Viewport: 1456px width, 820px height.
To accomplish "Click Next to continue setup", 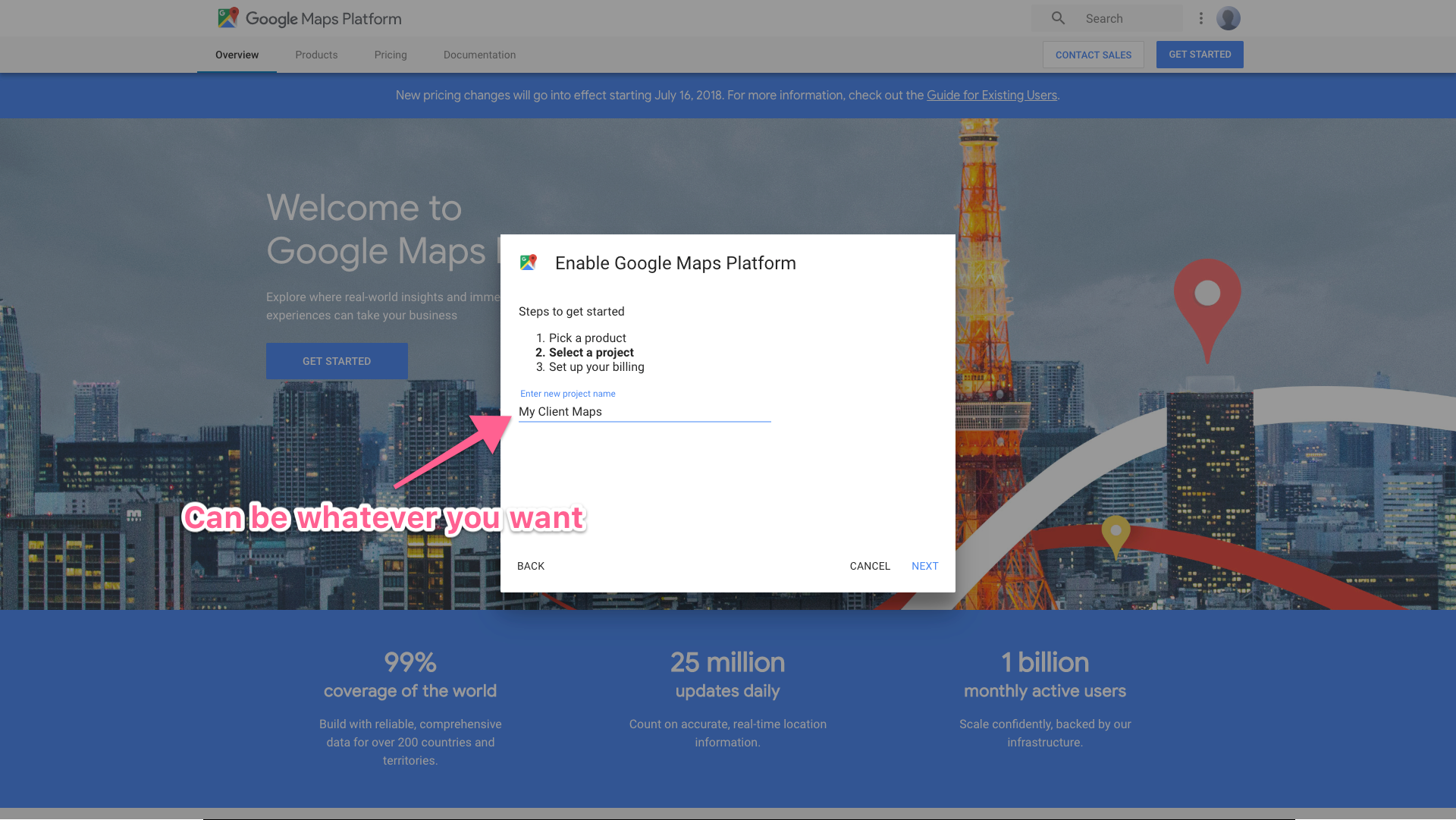I will click(924, 566).
